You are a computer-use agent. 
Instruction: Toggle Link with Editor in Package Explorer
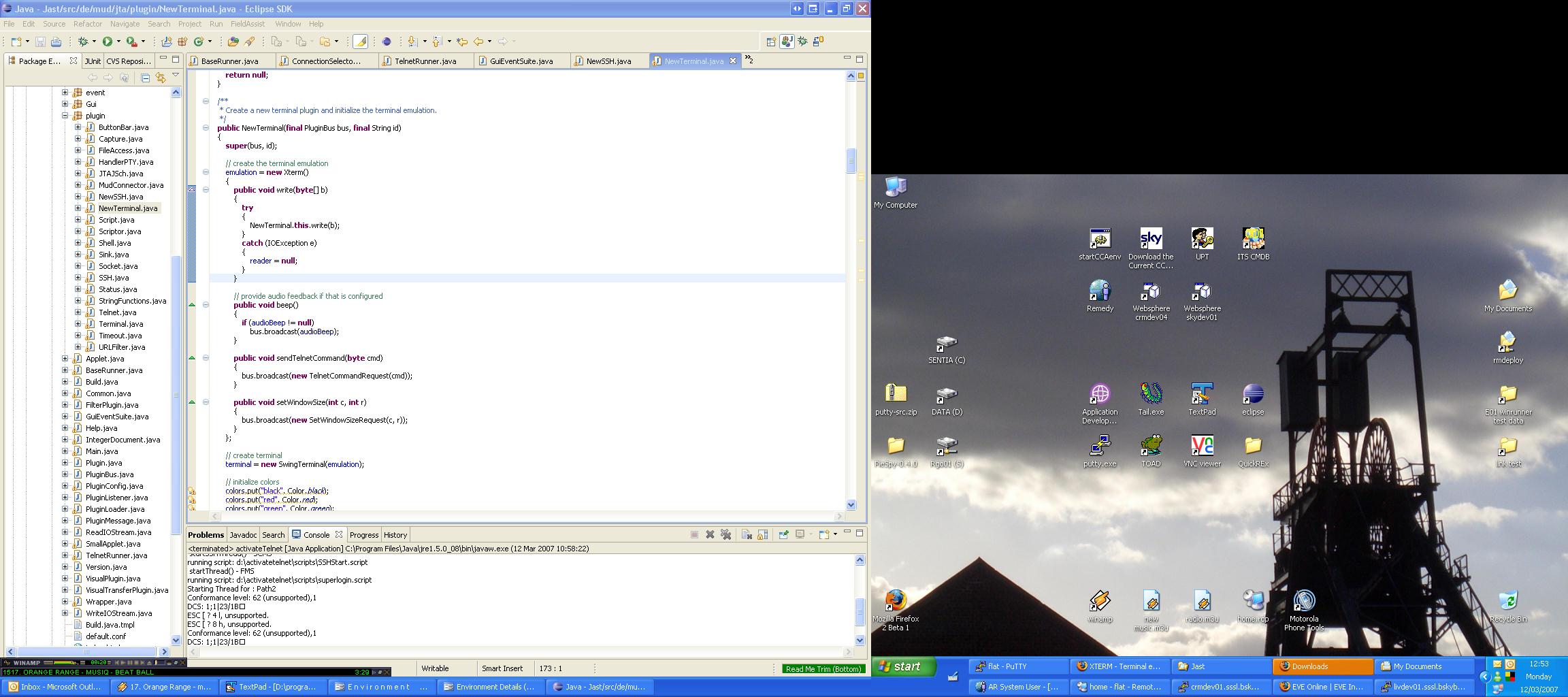click(160, 78)
